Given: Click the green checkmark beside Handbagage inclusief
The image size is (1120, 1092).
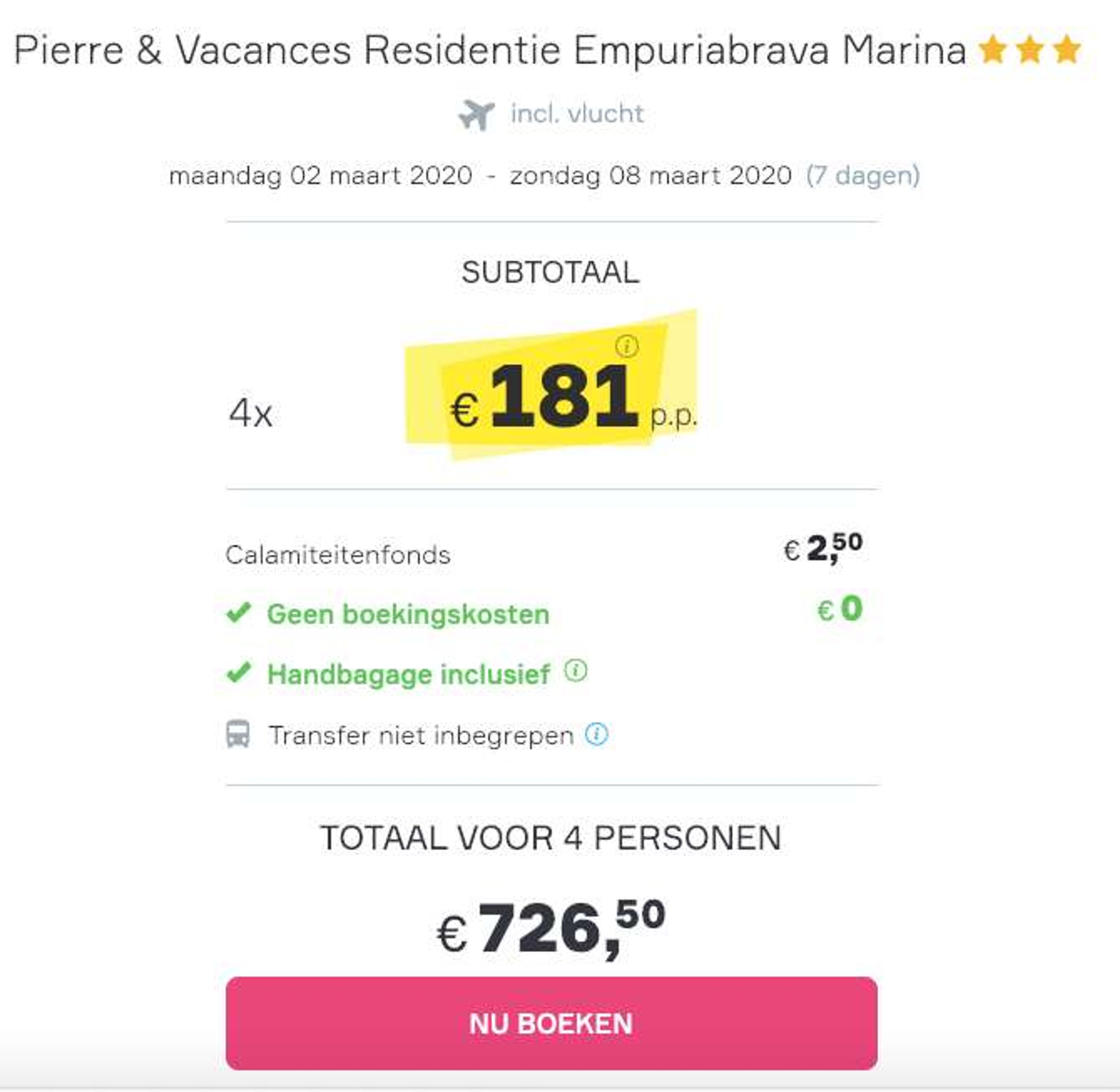Looking at the screenshot, I should pyautogui.click(x=239, y=673).
